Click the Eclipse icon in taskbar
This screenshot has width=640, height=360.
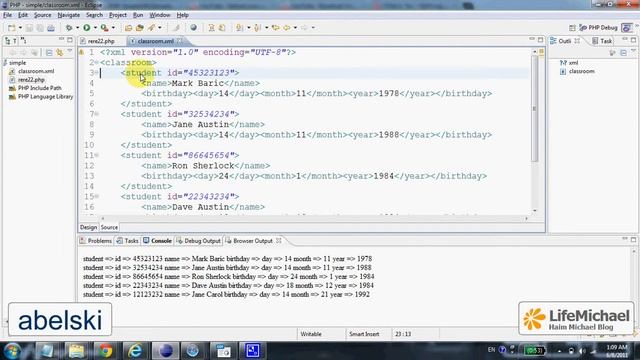coord(165,351)
